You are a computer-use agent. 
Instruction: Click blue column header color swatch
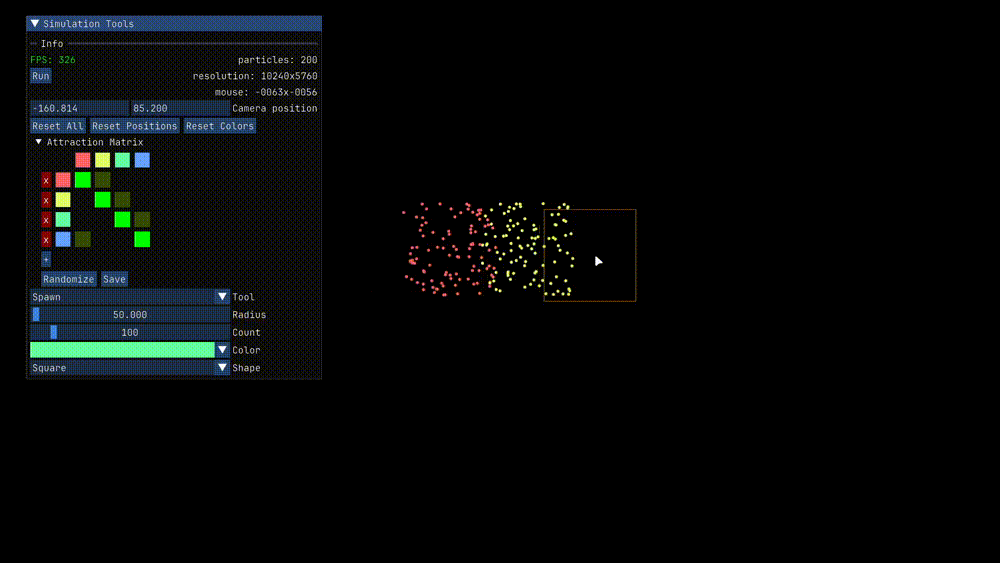(x=142, y=160)
